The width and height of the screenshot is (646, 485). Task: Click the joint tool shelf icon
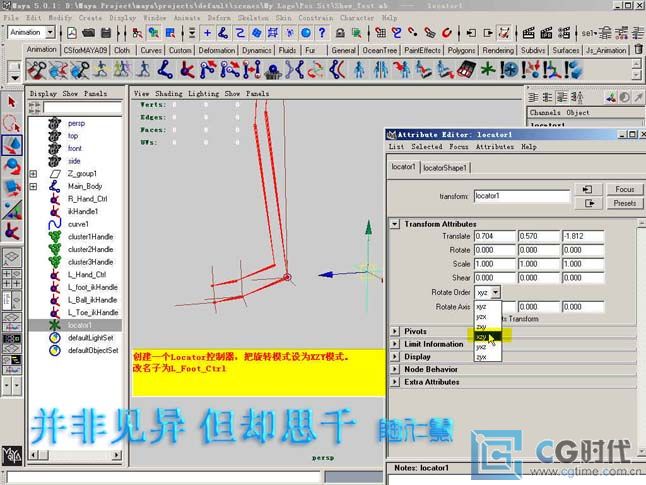pos(165,69)
